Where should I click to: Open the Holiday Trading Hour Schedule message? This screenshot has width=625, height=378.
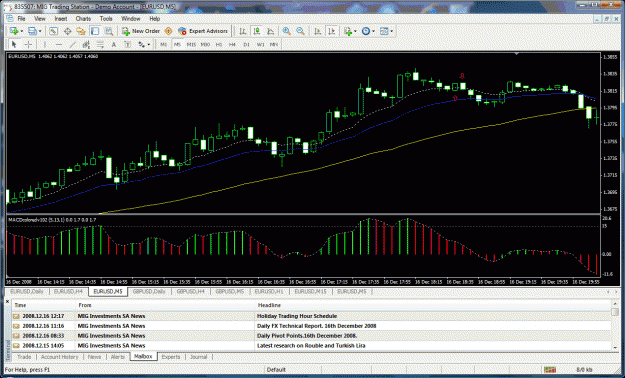(297, 316)
